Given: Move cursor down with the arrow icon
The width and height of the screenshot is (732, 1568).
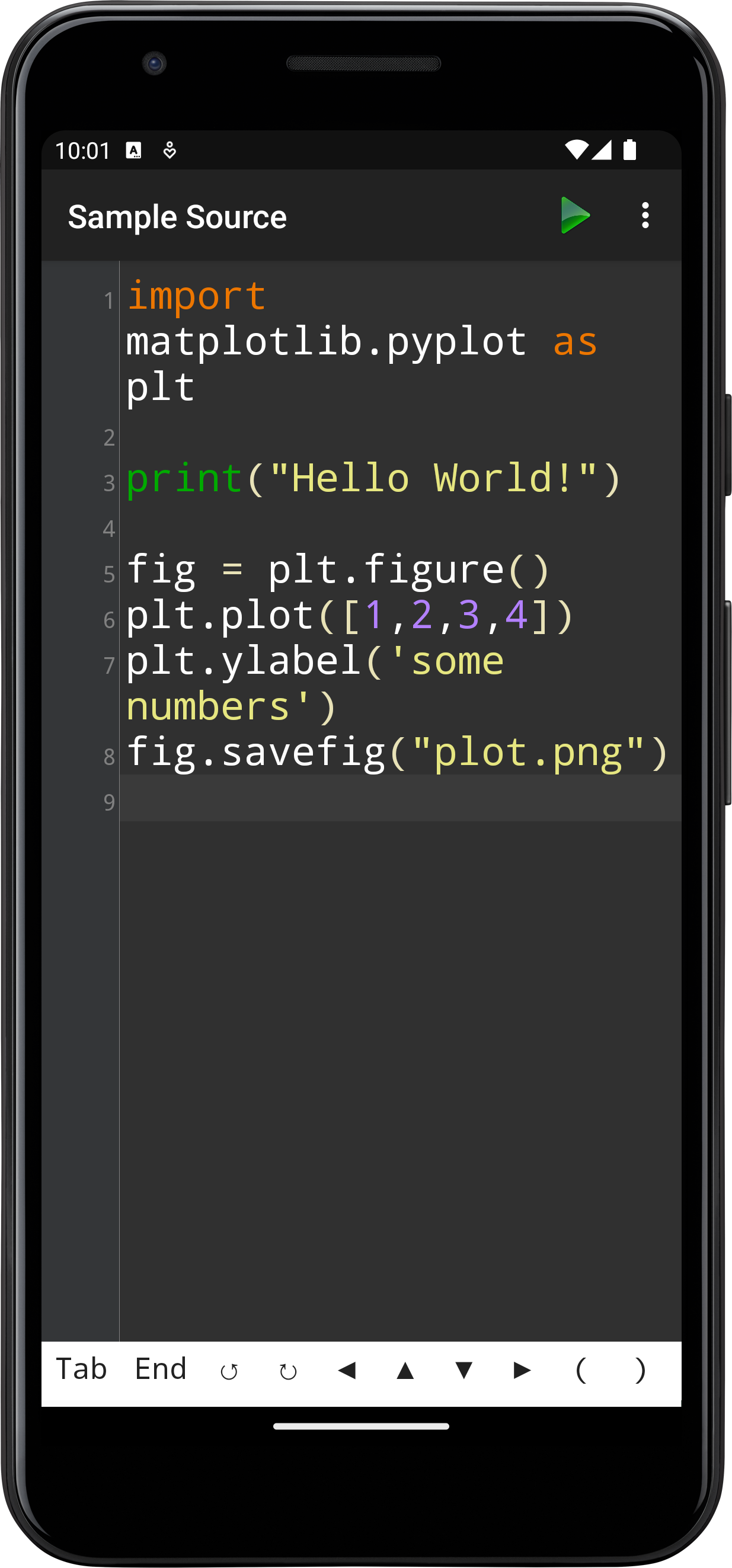Looking at the screenshot, I should pos(463,1369).
